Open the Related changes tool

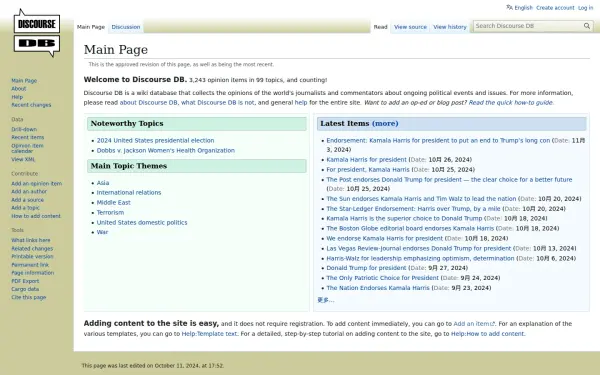point(32,249)
